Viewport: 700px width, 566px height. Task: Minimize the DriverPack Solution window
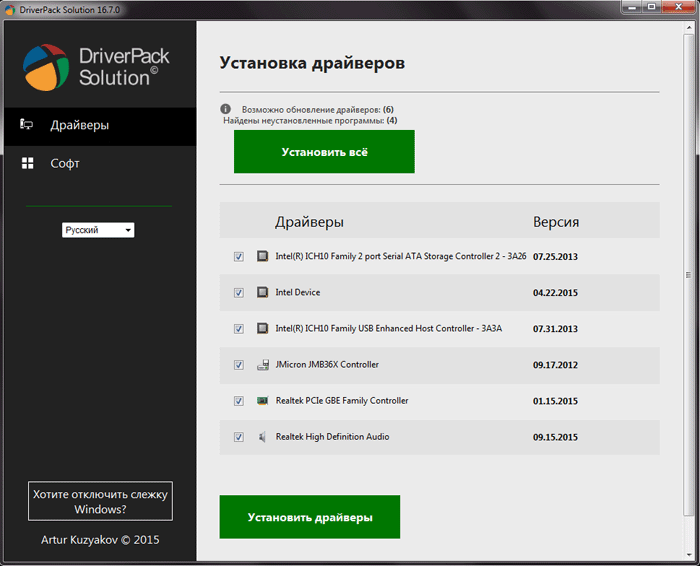tap(633, 7)
